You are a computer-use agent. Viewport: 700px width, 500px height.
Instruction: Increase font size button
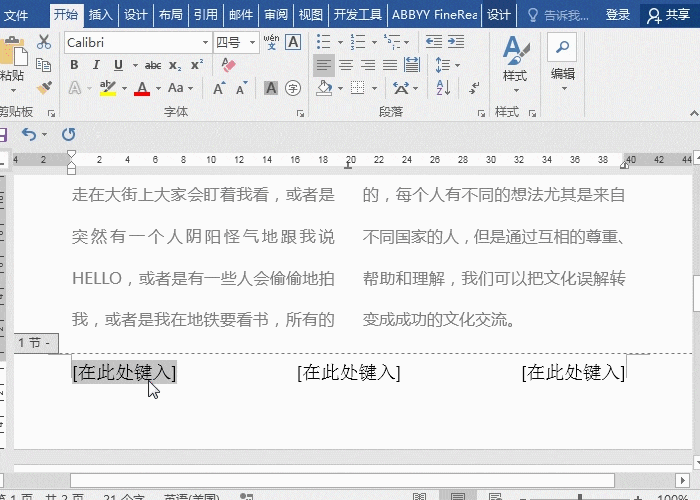(219, 88)
